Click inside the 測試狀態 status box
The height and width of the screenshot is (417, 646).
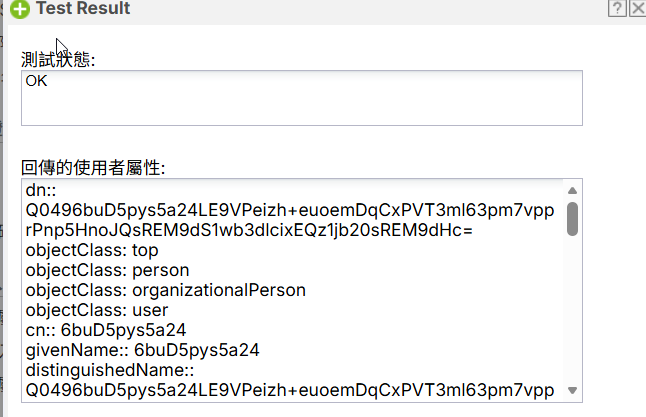pyautogui.click(x=302, y=98)
